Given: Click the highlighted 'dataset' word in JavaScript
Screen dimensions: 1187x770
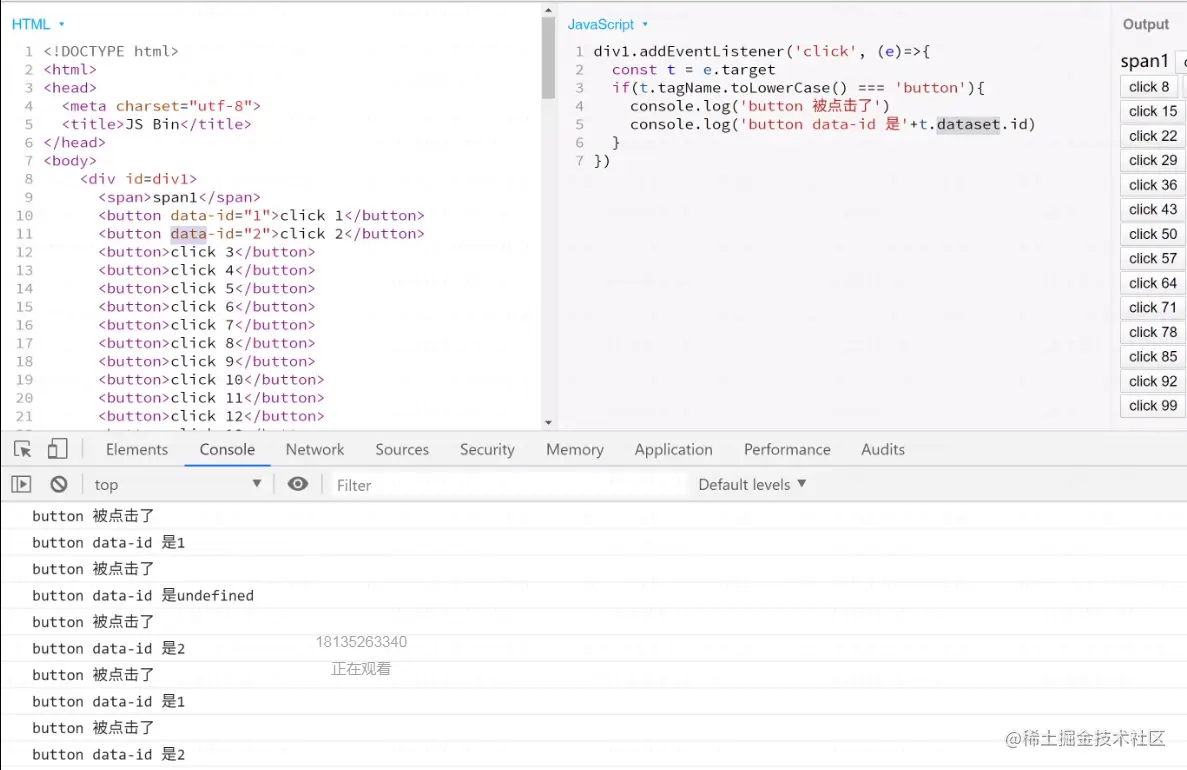Looking at the screenshot, I should pos(968,124).
